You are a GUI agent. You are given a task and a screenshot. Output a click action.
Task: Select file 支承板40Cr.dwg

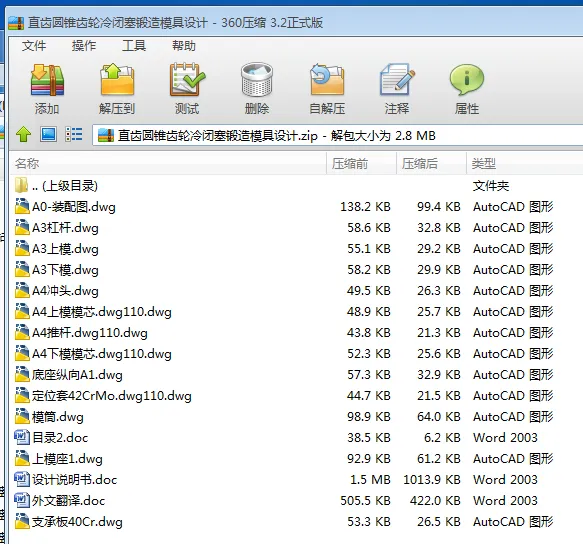pyautogui.click(x=296, y=522)
